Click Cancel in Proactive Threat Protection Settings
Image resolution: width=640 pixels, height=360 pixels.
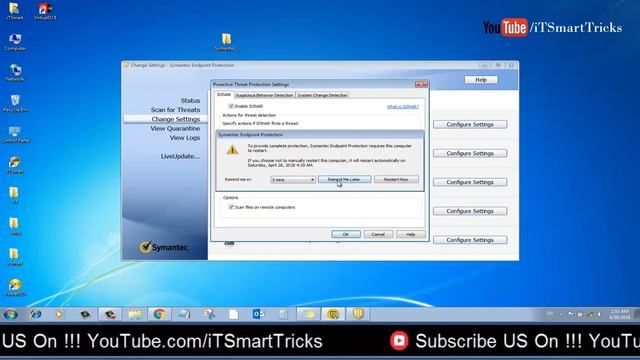coord(378,234)
